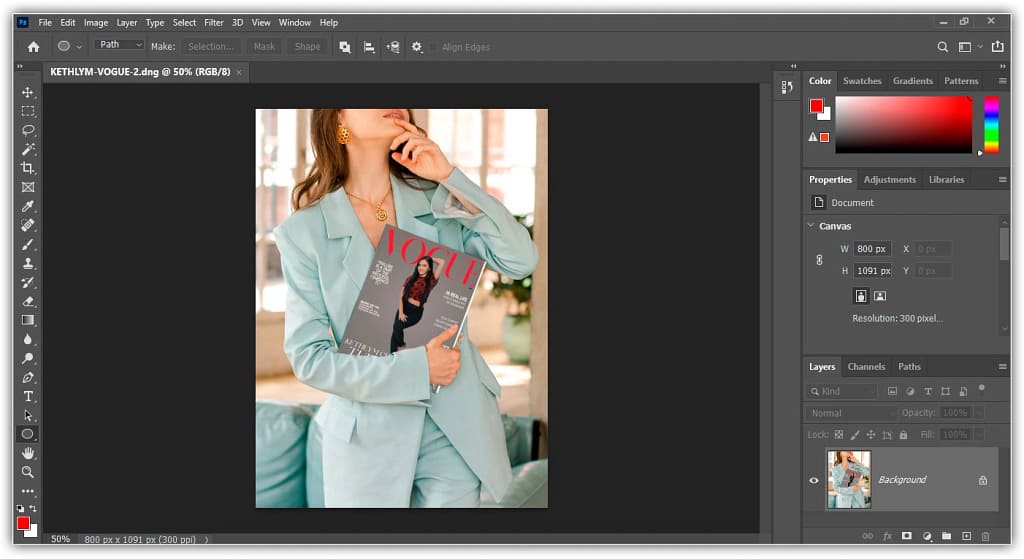Toggle lock position
Viewport: 1024px width, 559px height.
click(871, 434)
